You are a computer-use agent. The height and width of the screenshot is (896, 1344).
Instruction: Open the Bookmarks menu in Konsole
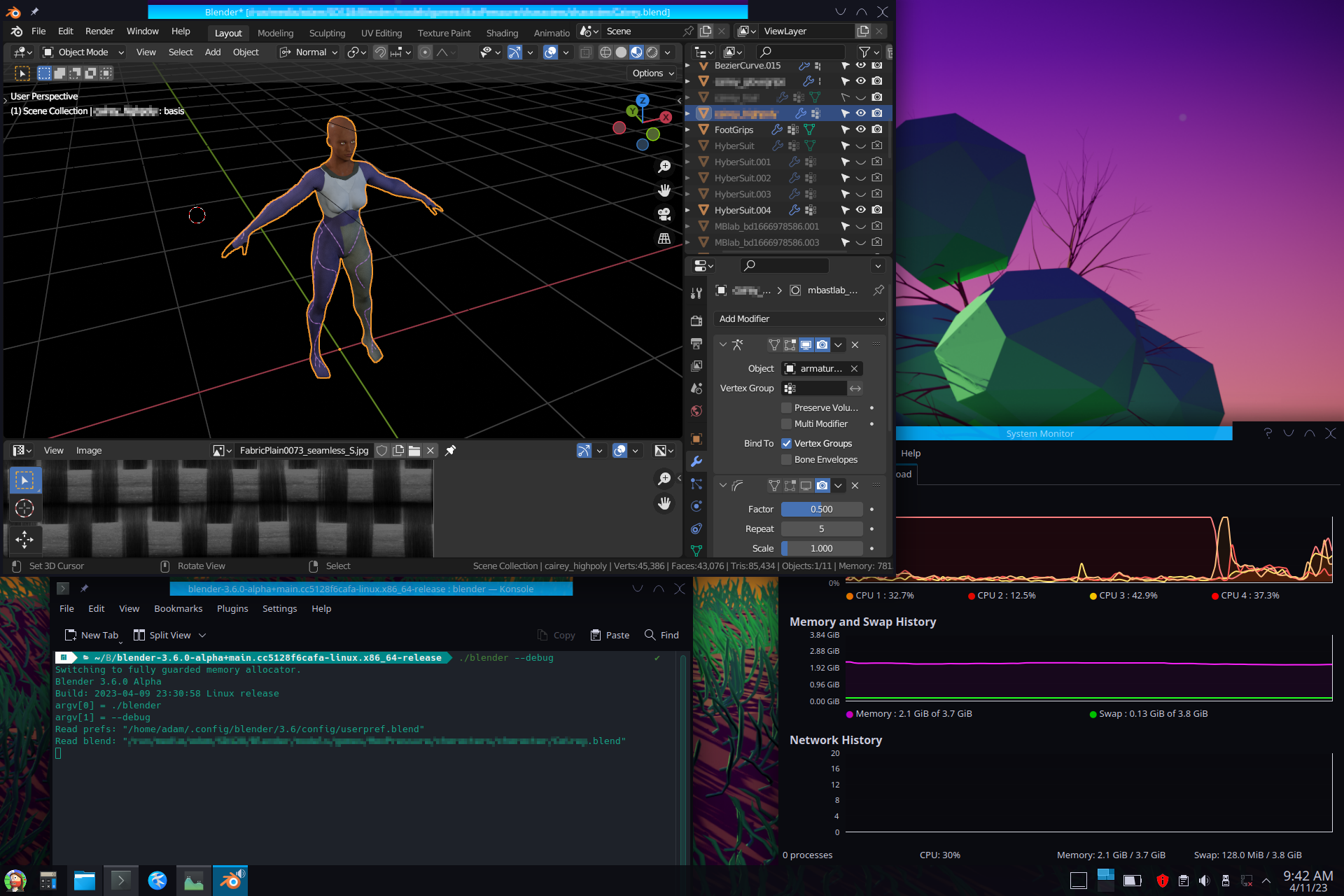(178, 608)
